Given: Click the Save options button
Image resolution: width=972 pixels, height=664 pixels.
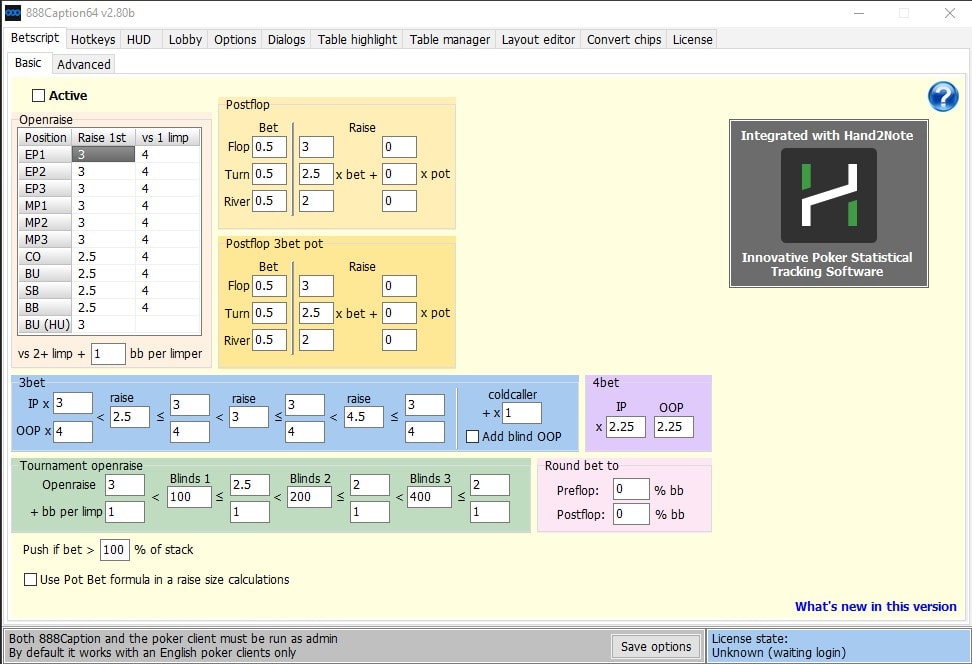Looking at the screenshot, I should (x=656, y=647).
